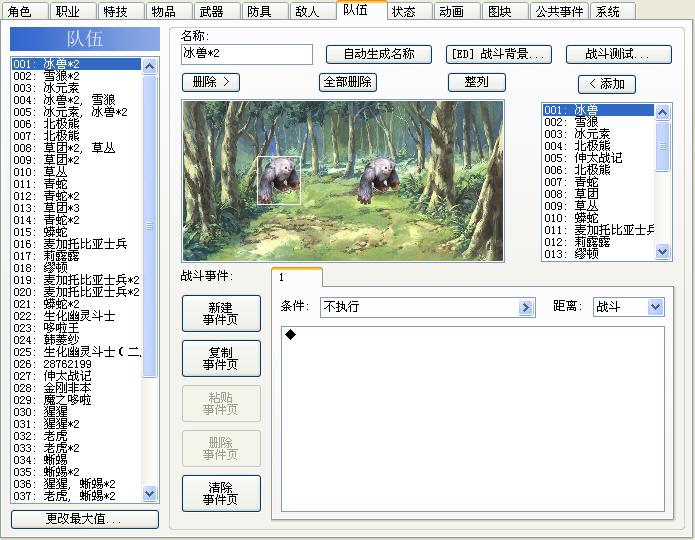Open the 特技 tab
Image resolution: width=695 pixels, height=540 pixels.
click(x=121, y=11)
